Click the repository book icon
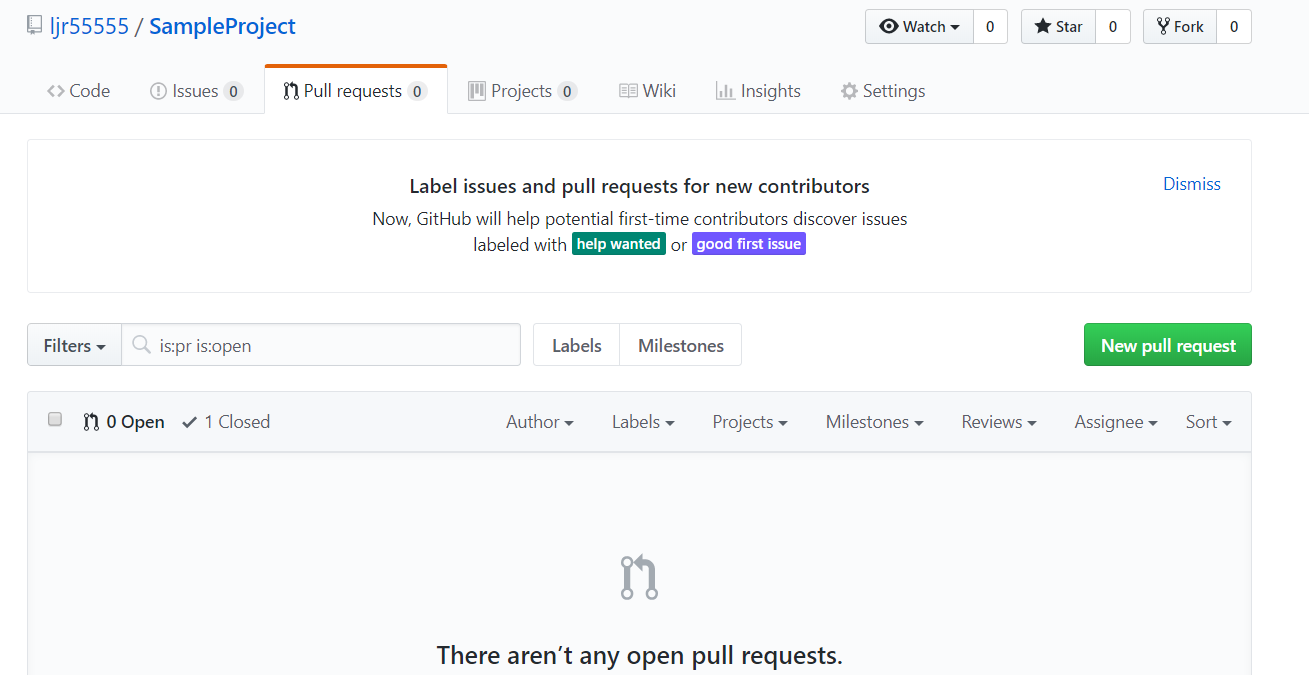This screenshot has width=1309, height=675. click(x=35, y=26)
